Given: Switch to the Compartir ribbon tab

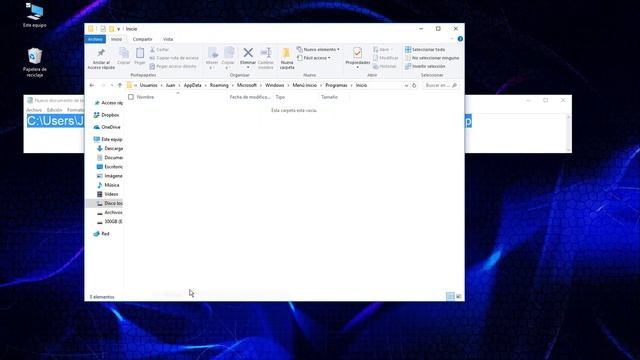Looking at the screenshot, I should tap(142, 39).
